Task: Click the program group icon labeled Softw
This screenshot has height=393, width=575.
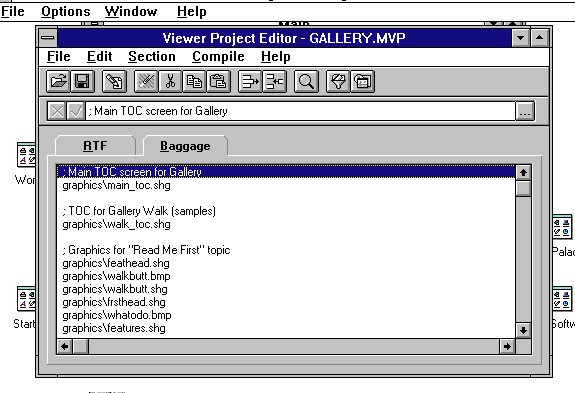Action: coord(562,298)
